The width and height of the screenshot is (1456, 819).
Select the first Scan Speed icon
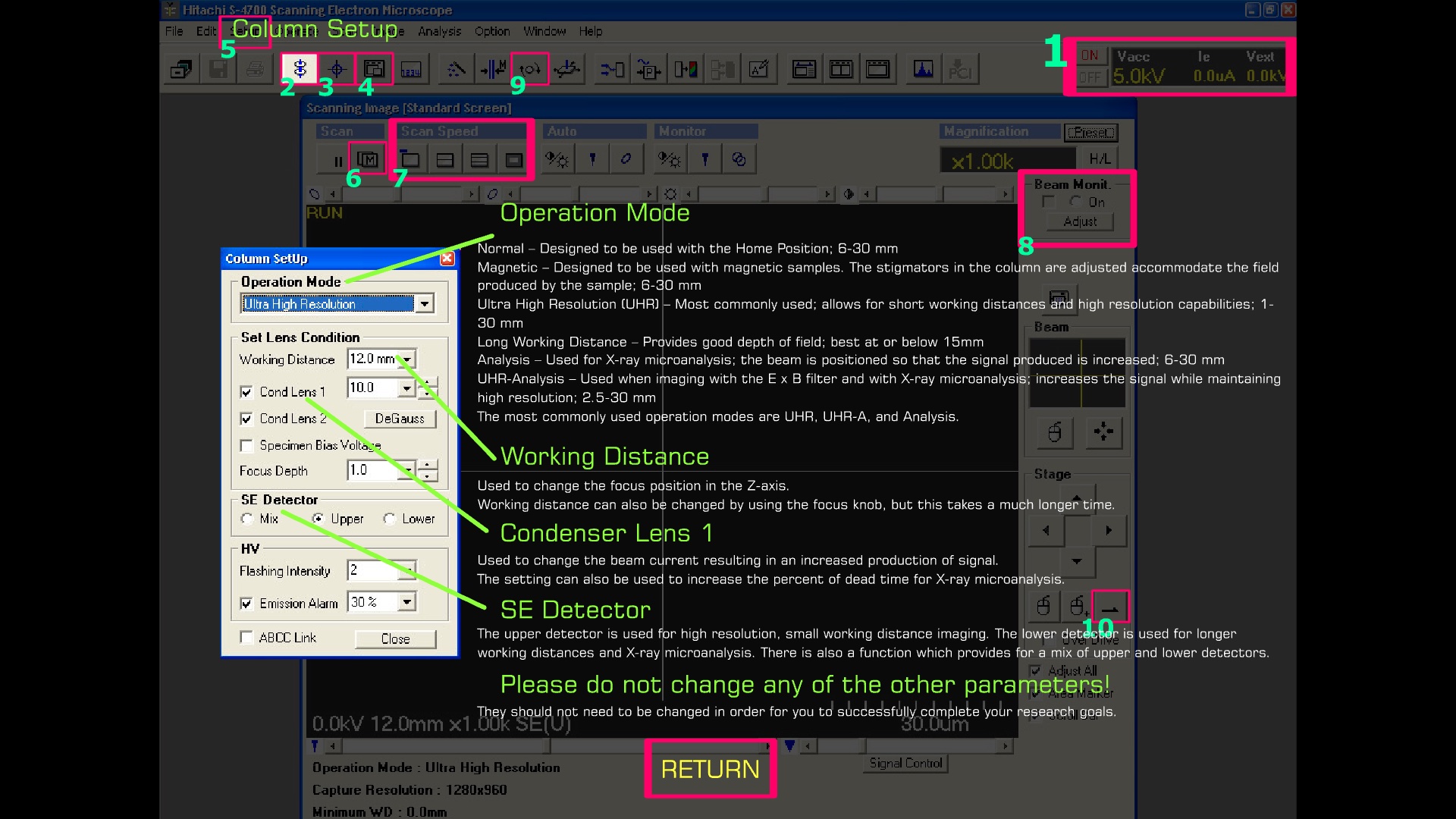click(x=410, y=160)
